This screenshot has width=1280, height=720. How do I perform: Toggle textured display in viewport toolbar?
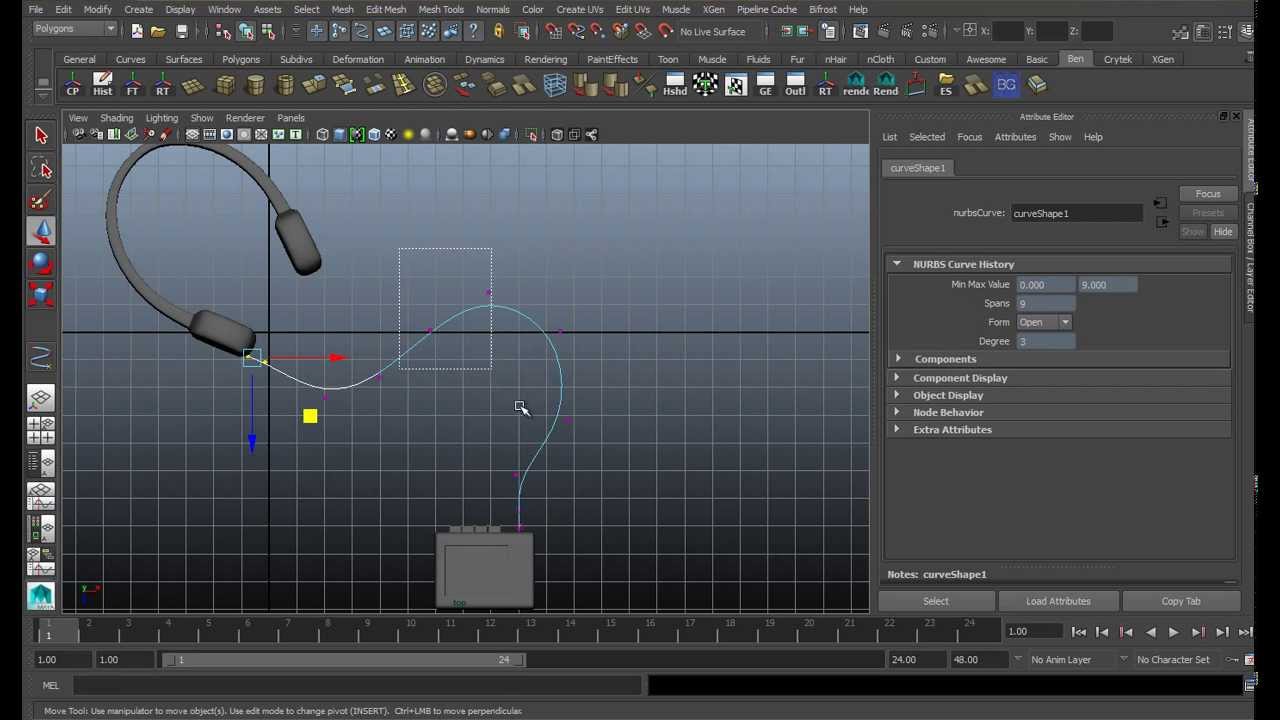[391, 135]
